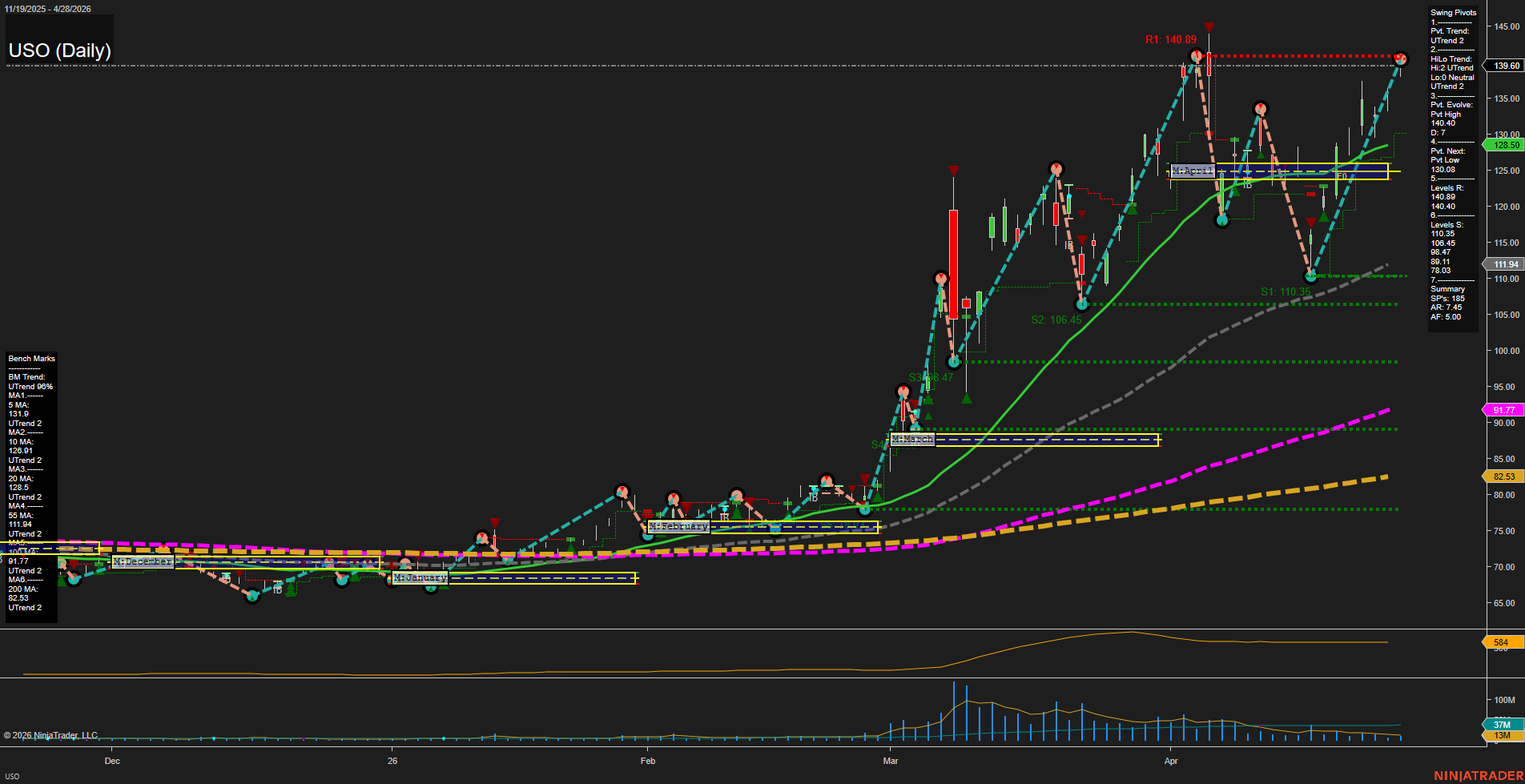Click the red down triangle above March's tall candle

click(953, 171)
